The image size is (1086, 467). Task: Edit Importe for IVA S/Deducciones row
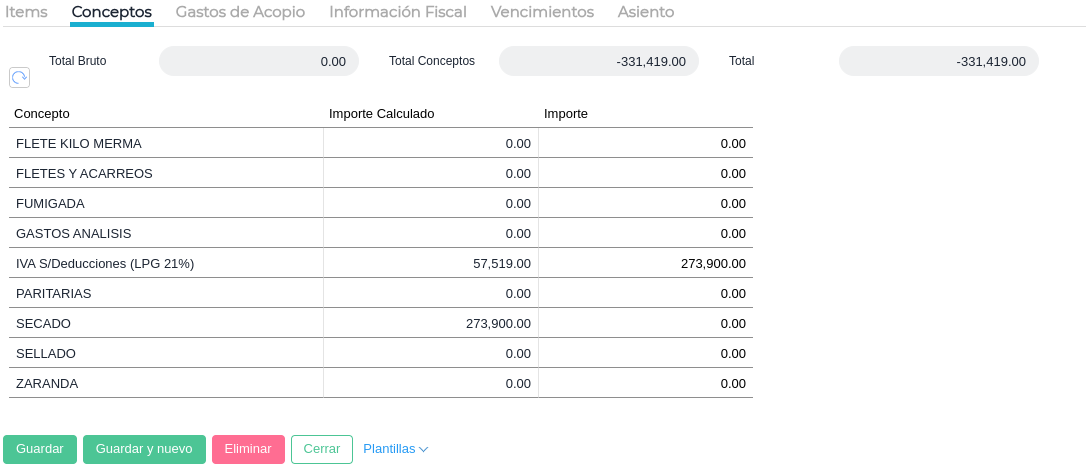click(645, 263)
